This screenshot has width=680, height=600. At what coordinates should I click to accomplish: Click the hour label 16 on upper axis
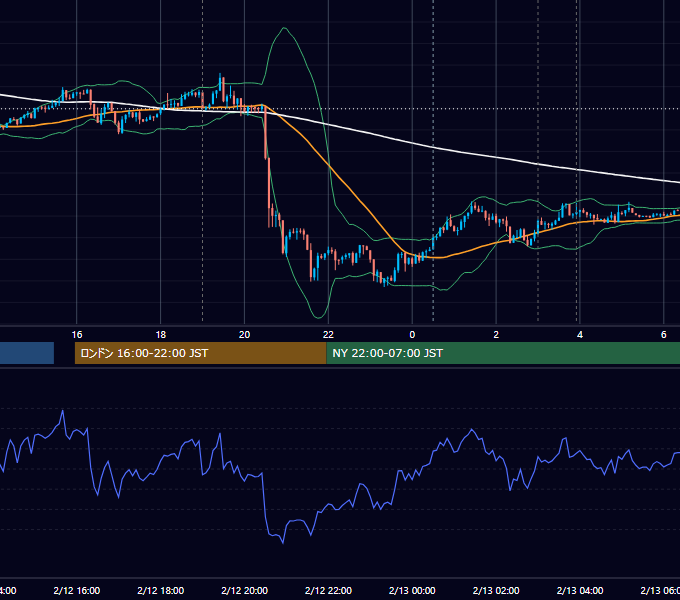77,334
